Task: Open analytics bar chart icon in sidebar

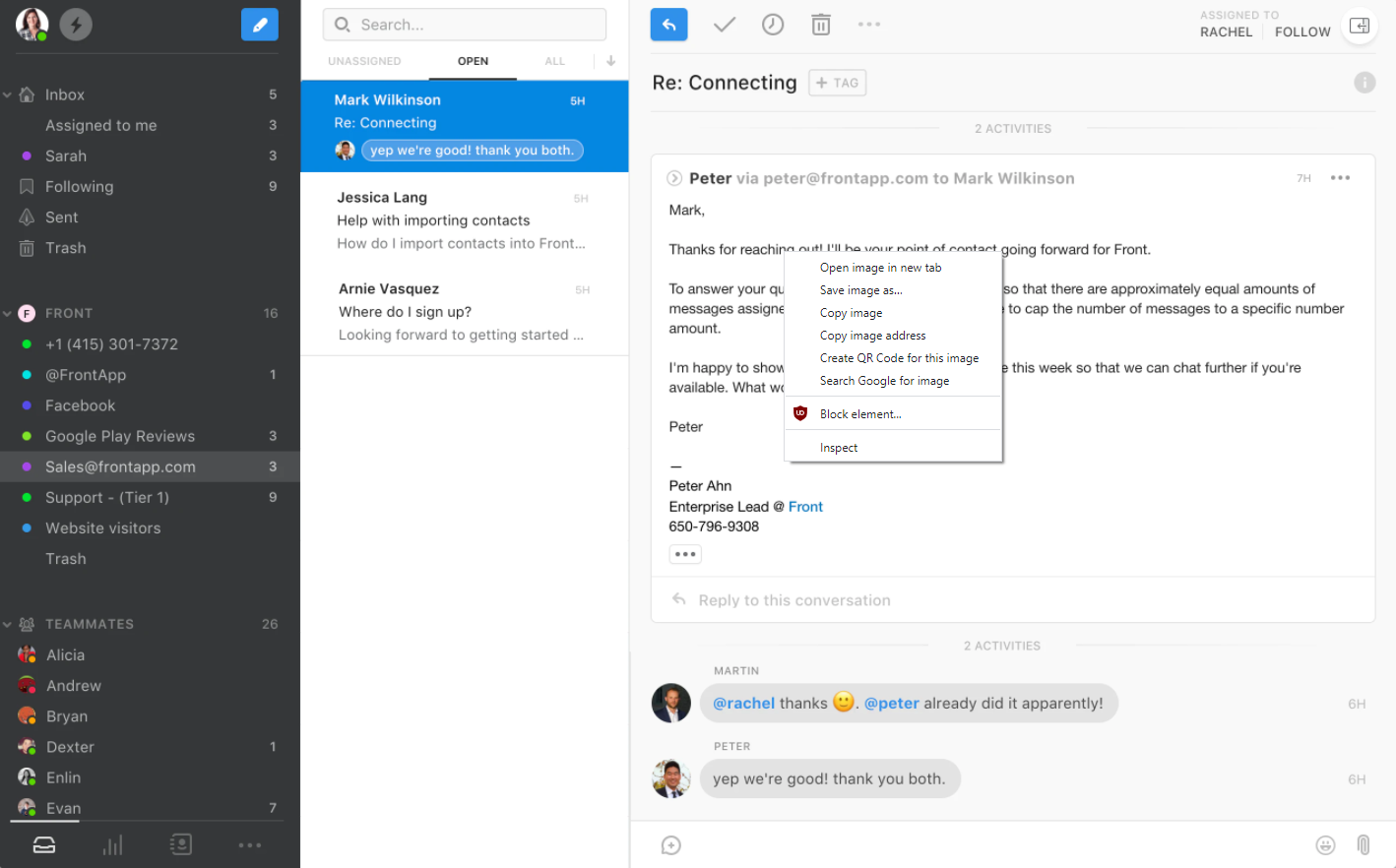Action: [113, 844]
